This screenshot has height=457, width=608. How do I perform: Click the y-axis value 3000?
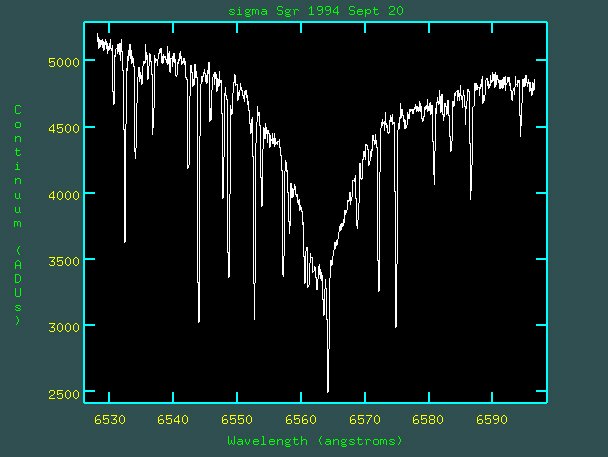tap(64, 327)
